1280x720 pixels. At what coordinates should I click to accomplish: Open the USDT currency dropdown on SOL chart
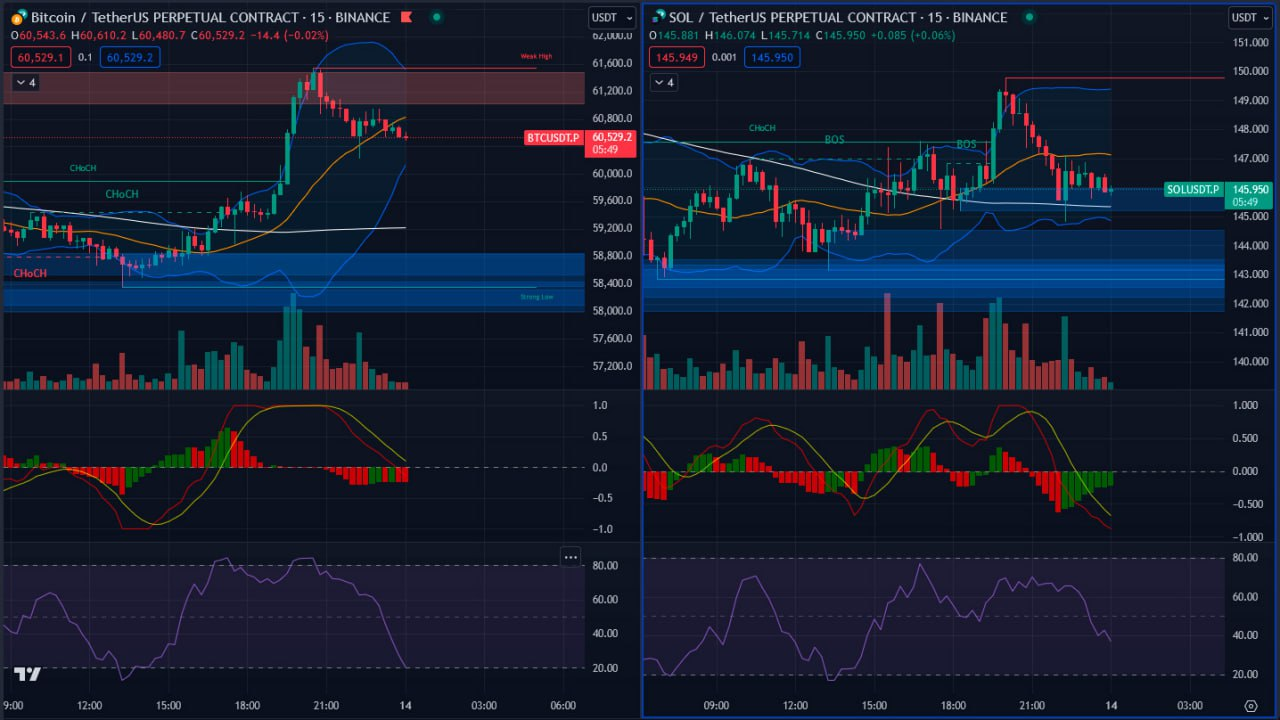tap(1250, 17)
